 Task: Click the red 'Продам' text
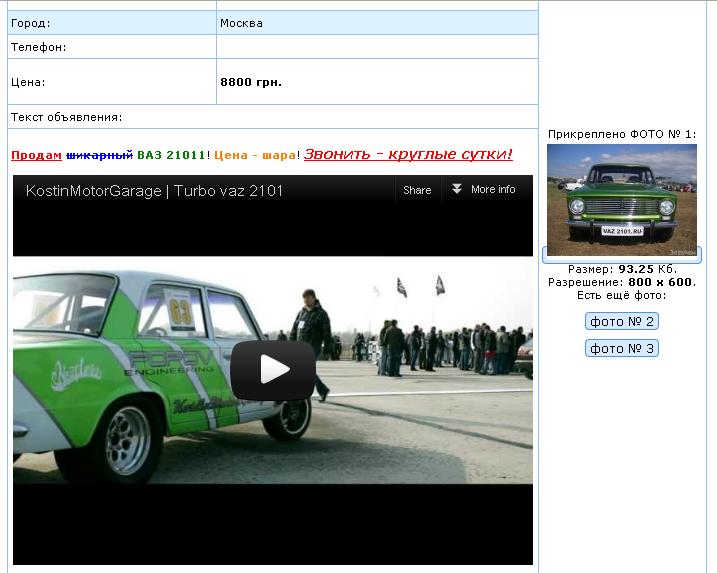pos(36,155)
